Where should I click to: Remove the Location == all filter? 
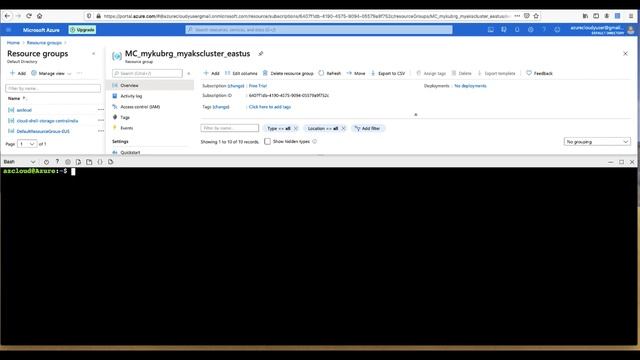(x=343, y=128)
